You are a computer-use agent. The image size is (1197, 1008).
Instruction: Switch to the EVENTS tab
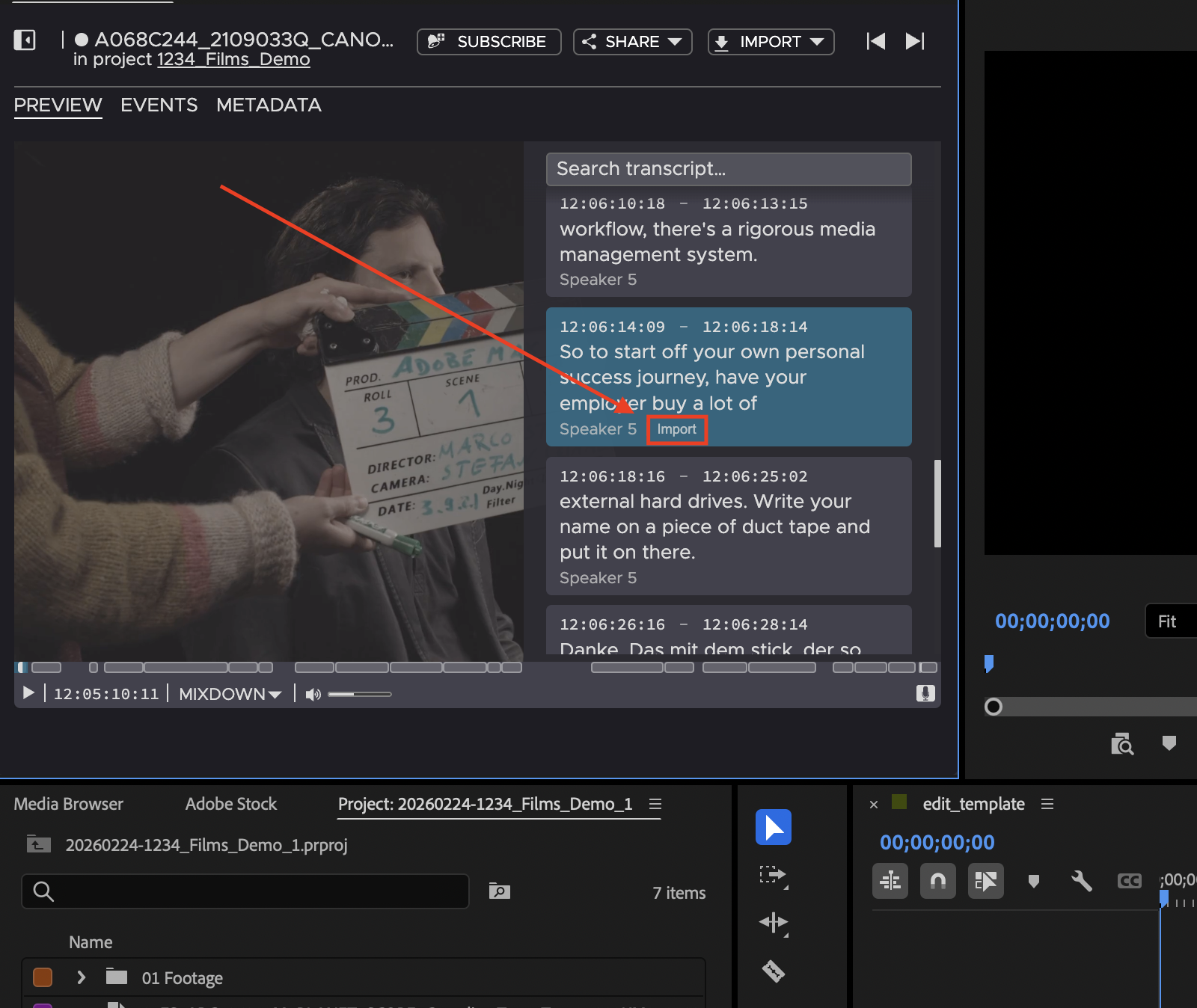click(x=159, y=105)
